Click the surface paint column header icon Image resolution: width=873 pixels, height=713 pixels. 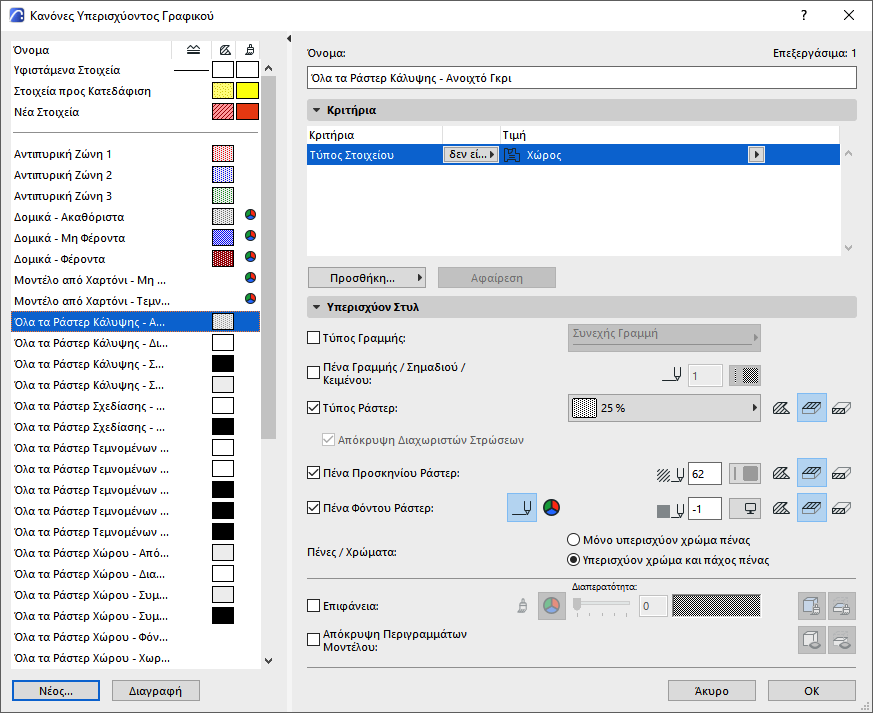point(250,50)
